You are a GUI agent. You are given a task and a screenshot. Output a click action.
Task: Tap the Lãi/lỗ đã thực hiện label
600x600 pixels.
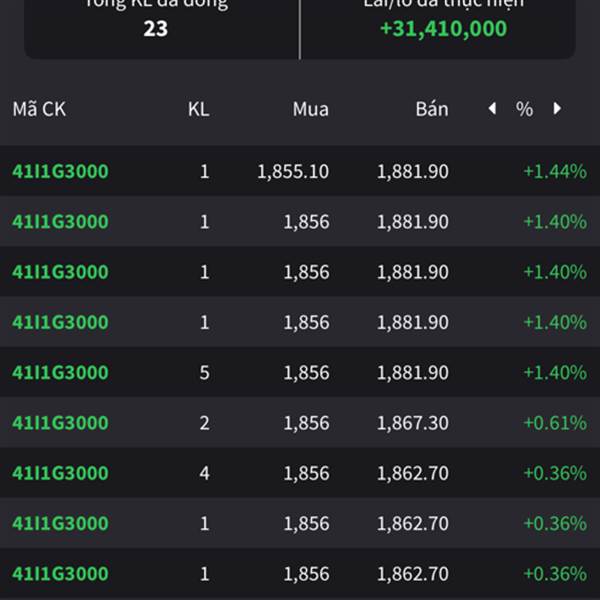[x=443, y=4]
